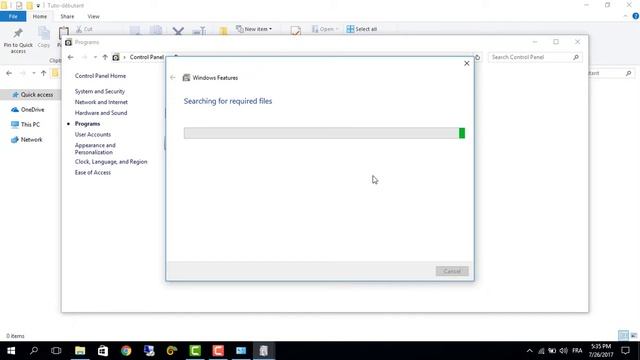Refresh the Control Panel window
This screenshot has height=360, width=640.
pos(477,57)
